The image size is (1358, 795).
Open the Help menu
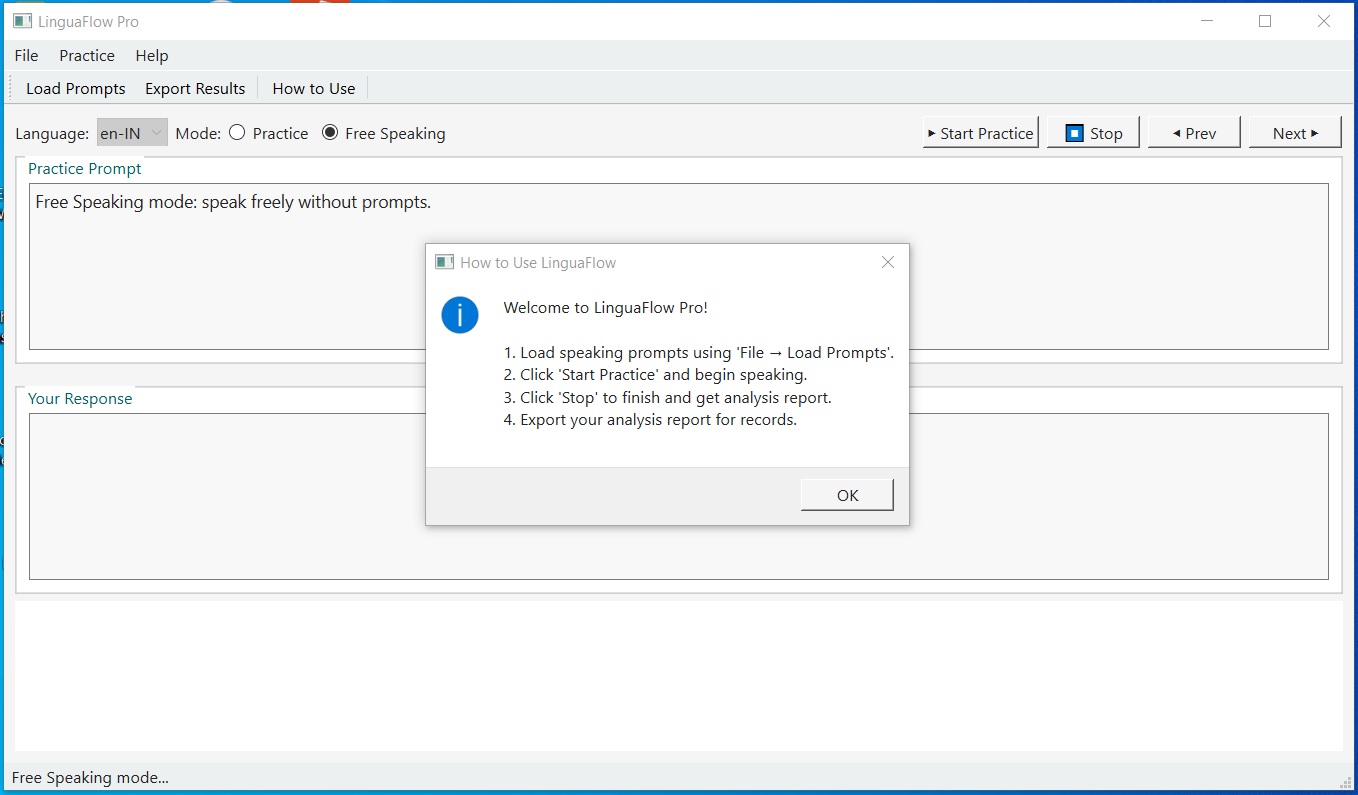[x=151, y=56]
